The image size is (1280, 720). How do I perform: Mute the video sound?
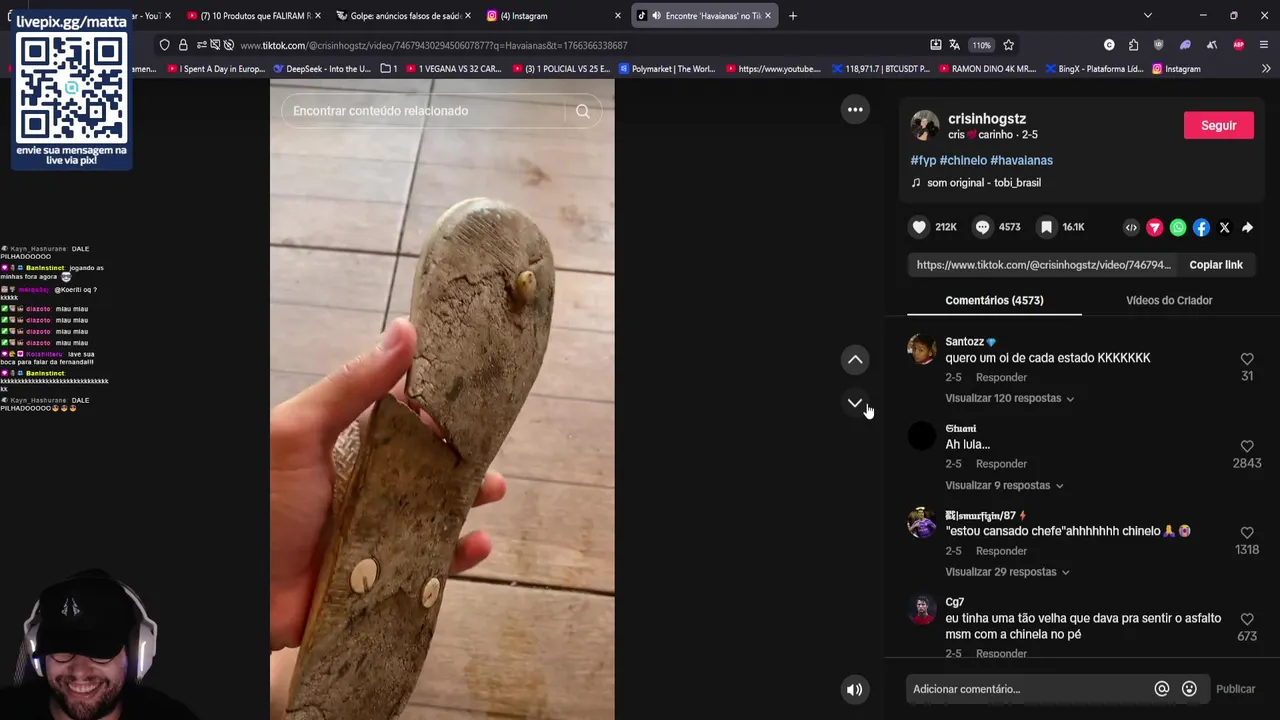click(855, 689)
